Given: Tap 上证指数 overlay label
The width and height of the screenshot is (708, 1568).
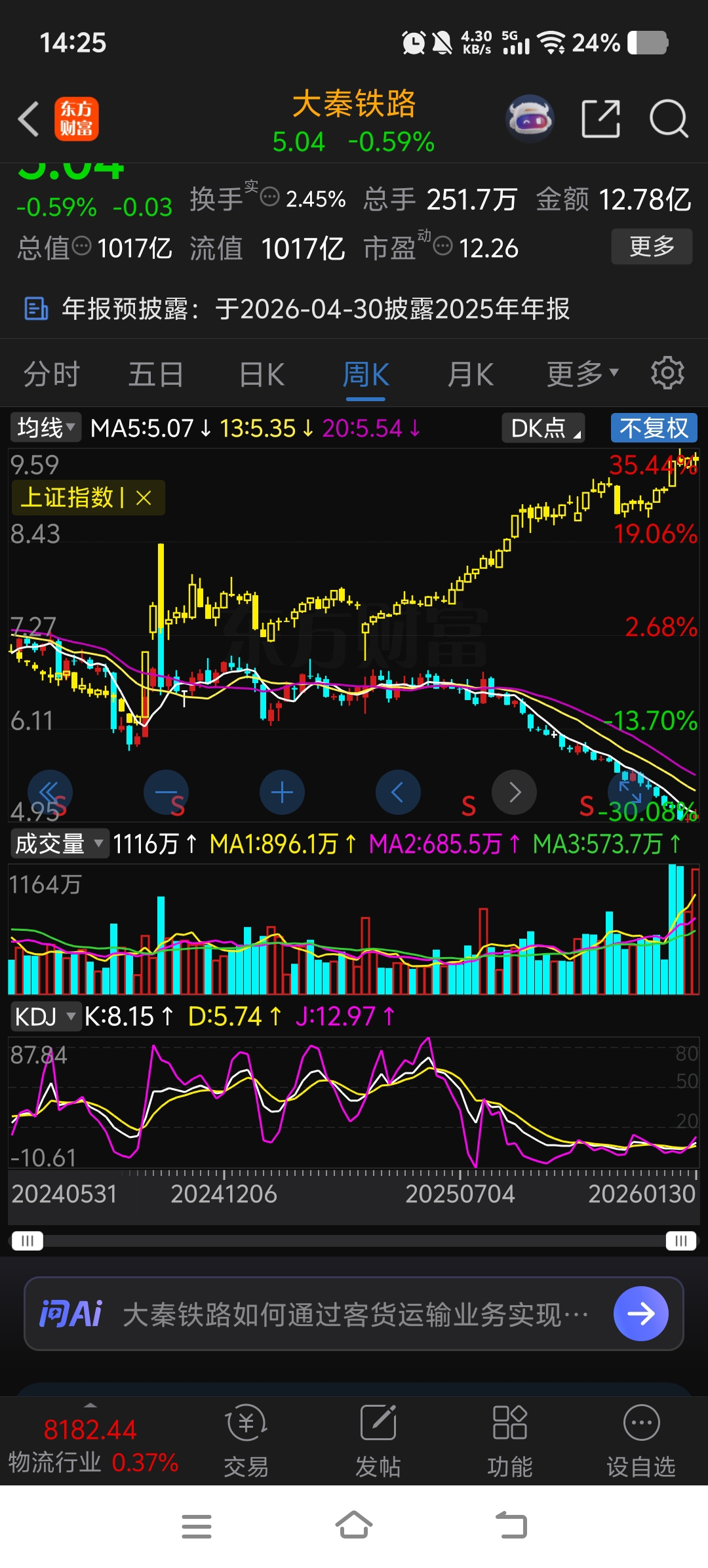Looking at the screenshot, I should click(x=67, y=498).
